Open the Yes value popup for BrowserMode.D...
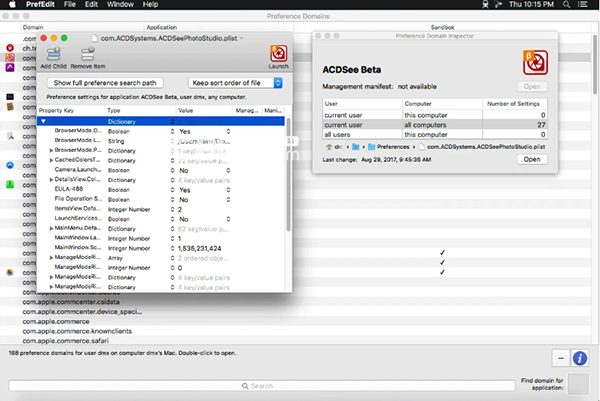Image resolution: width=600 pixels, height=401 pixels. point(228,131)
